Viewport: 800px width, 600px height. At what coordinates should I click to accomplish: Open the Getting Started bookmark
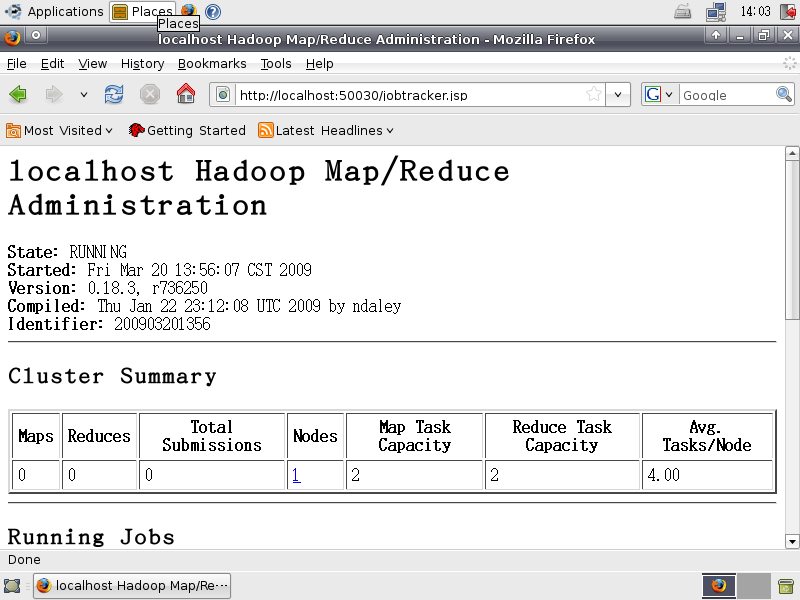[x=187, y=131]
